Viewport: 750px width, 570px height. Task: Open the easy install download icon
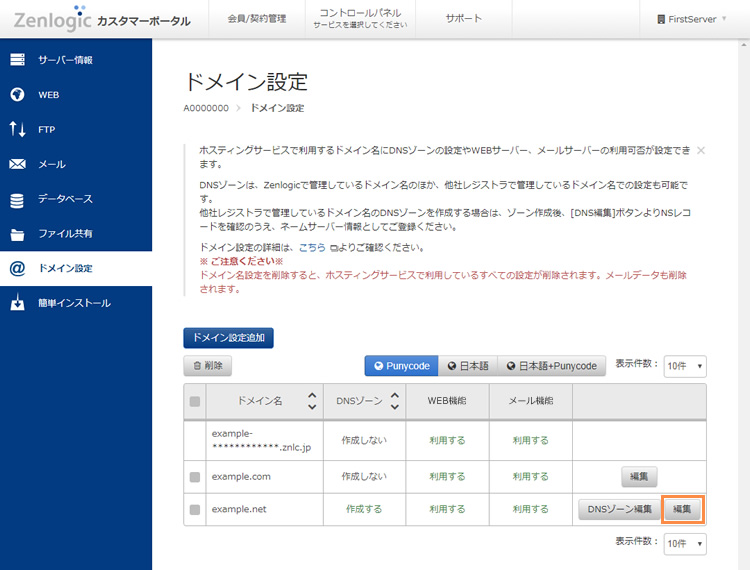pos(17,303)
